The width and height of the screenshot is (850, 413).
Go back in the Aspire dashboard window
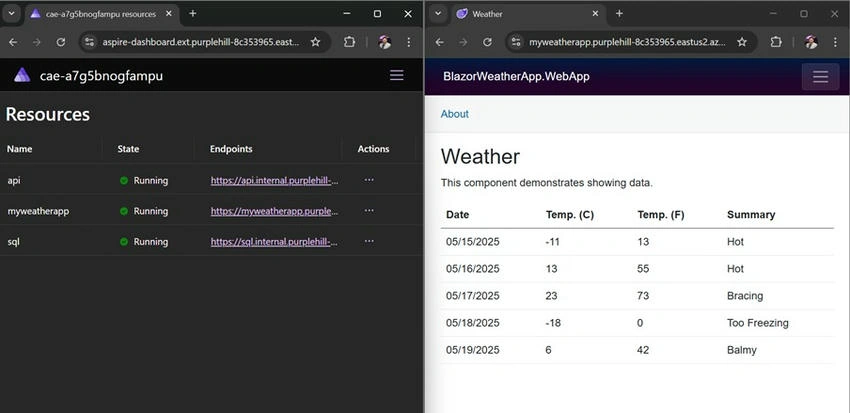(x=13, y=42)
